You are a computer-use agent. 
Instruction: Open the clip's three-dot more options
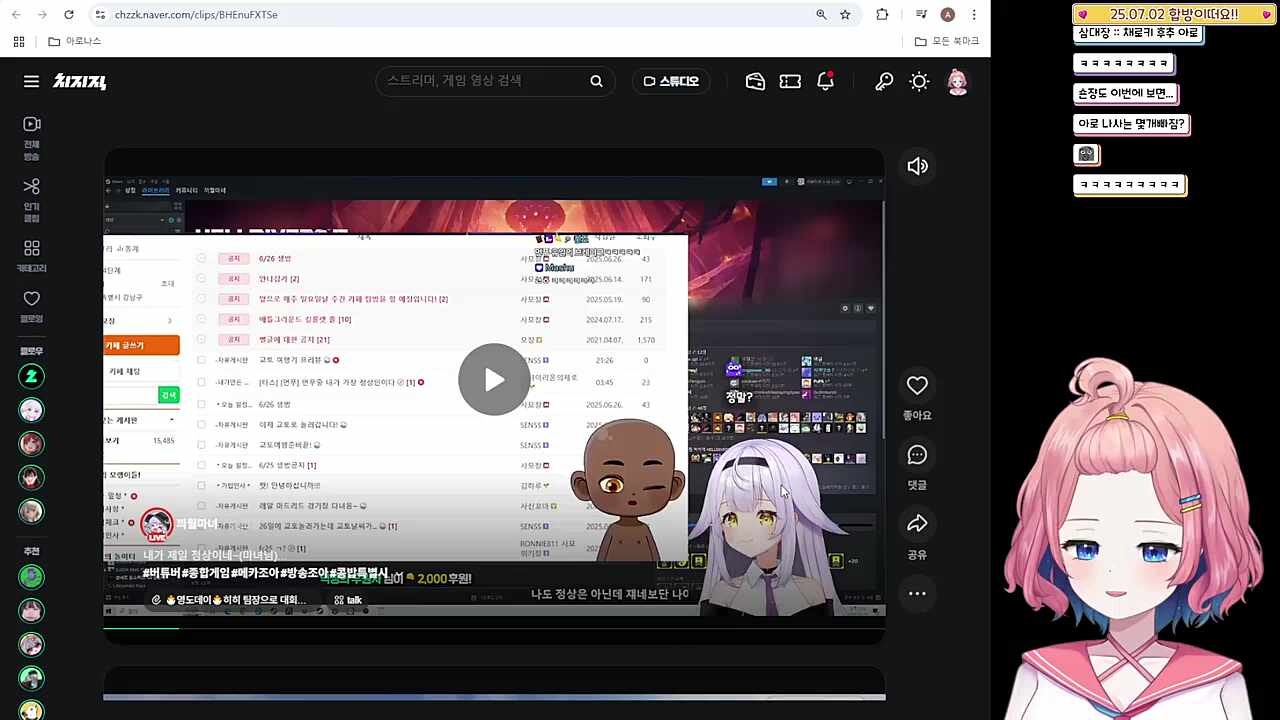point(917,594)
